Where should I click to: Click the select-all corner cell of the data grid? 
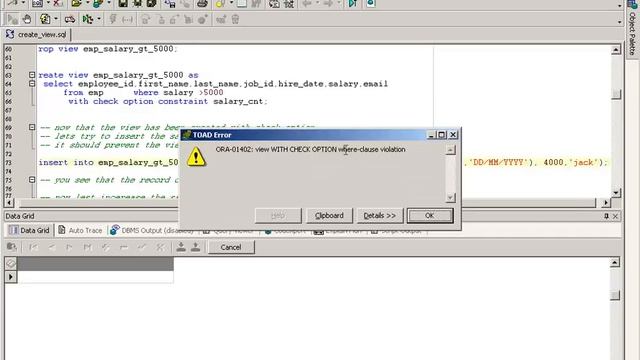tap(11, 264)
